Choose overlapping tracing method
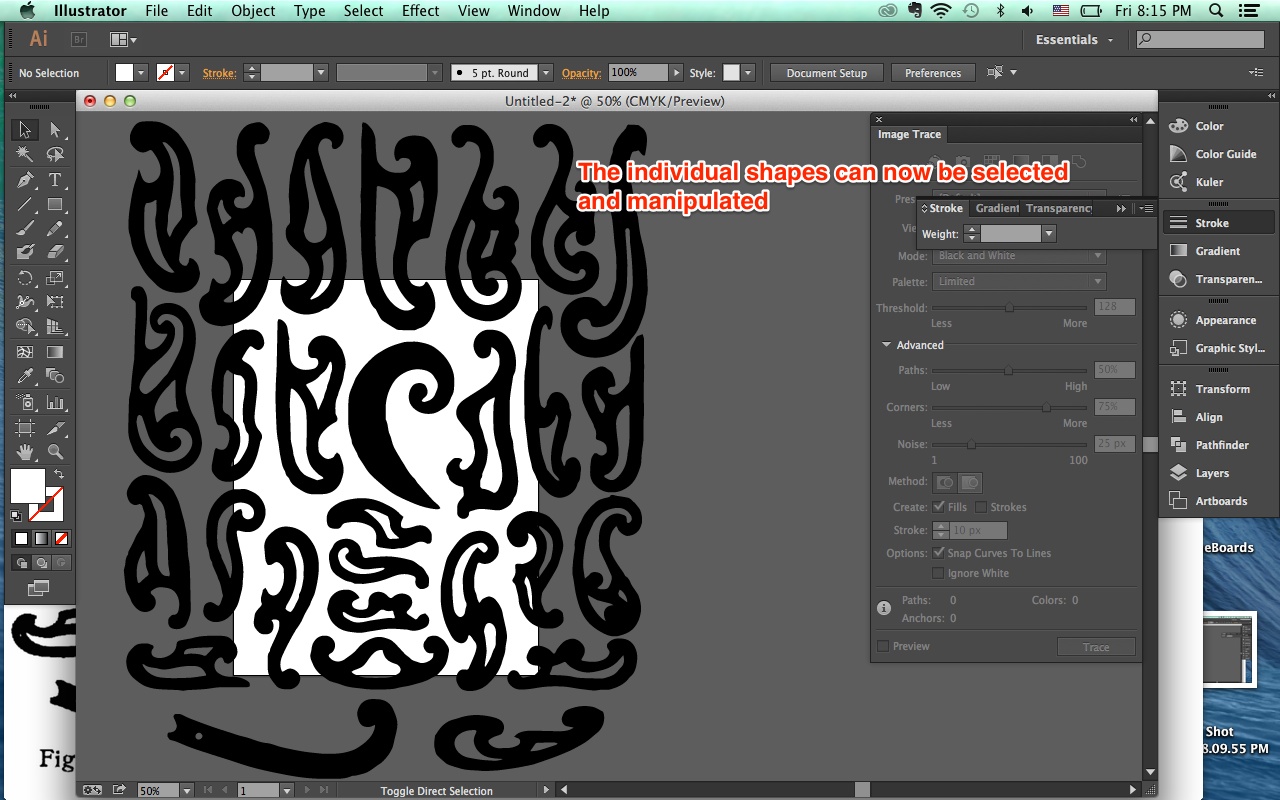Image resolution: width=1280 pixels, height=800 pixels. coord(970,482)
